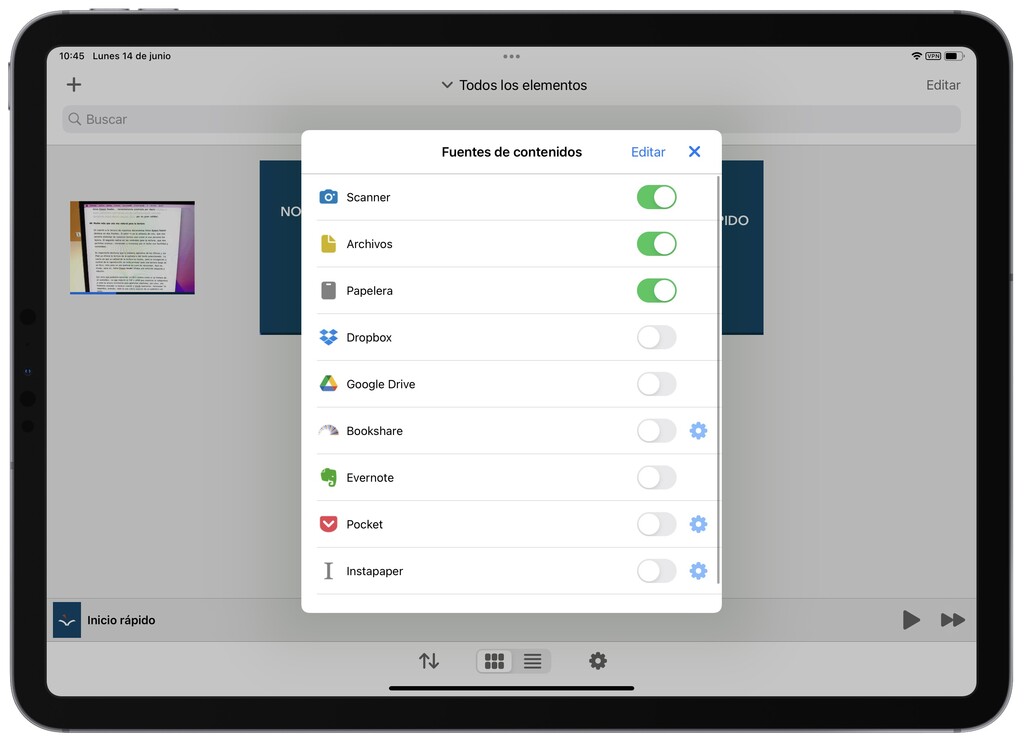The width and height of the screenshot is (1024, 743).
Task: Switch to list view
Action: click(x=532, y=661)
